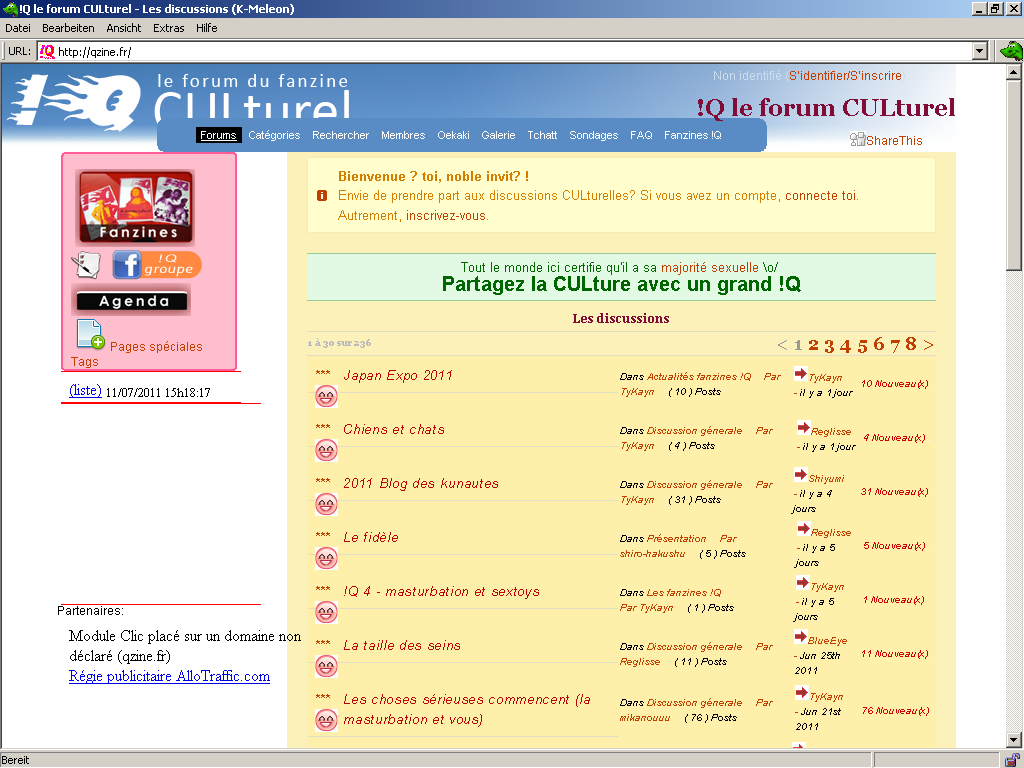1024x768 pixels.
Task: Click red arrow next to BlueEye
Action: [x=800, y=637]
